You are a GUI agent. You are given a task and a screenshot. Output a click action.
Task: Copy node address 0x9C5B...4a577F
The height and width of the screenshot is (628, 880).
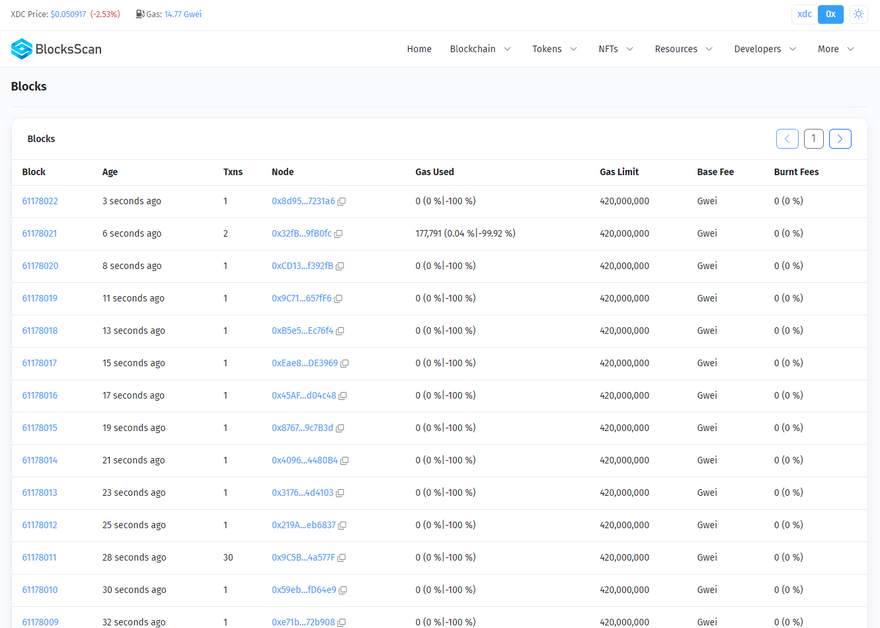point(342,558)
